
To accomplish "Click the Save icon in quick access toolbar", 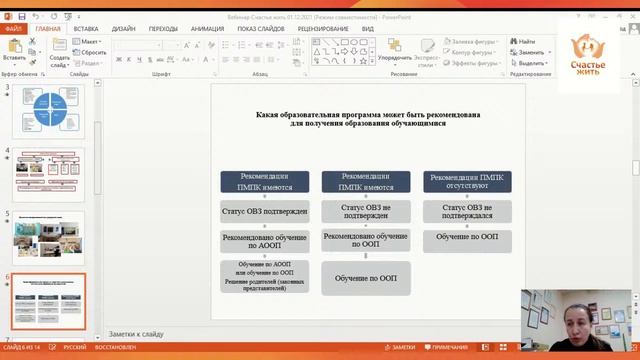I will coord(22,17).
